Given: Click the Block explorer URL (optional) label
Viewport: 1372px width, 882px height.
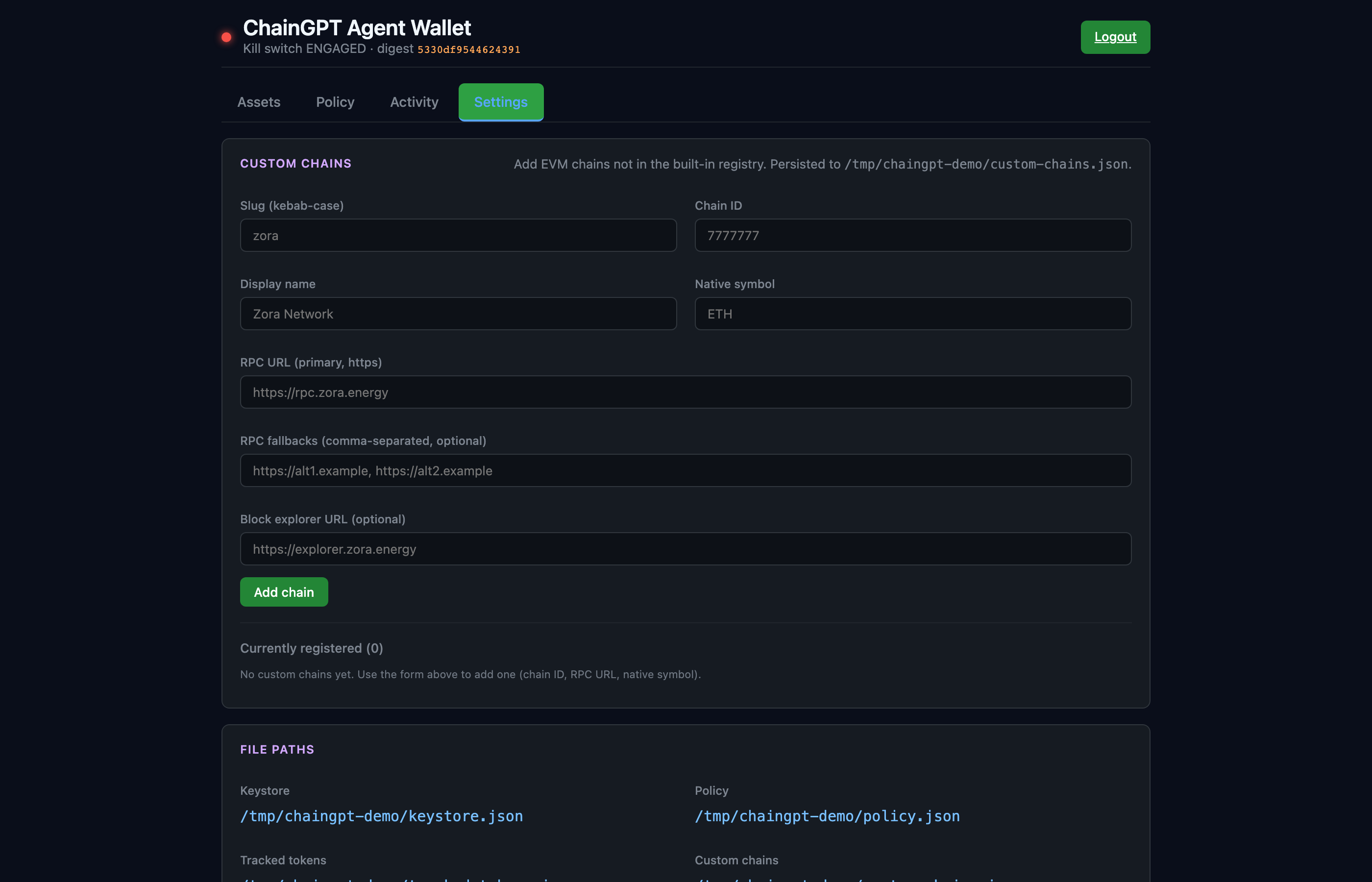Looking at the screenshot, I should pos(322,519).
